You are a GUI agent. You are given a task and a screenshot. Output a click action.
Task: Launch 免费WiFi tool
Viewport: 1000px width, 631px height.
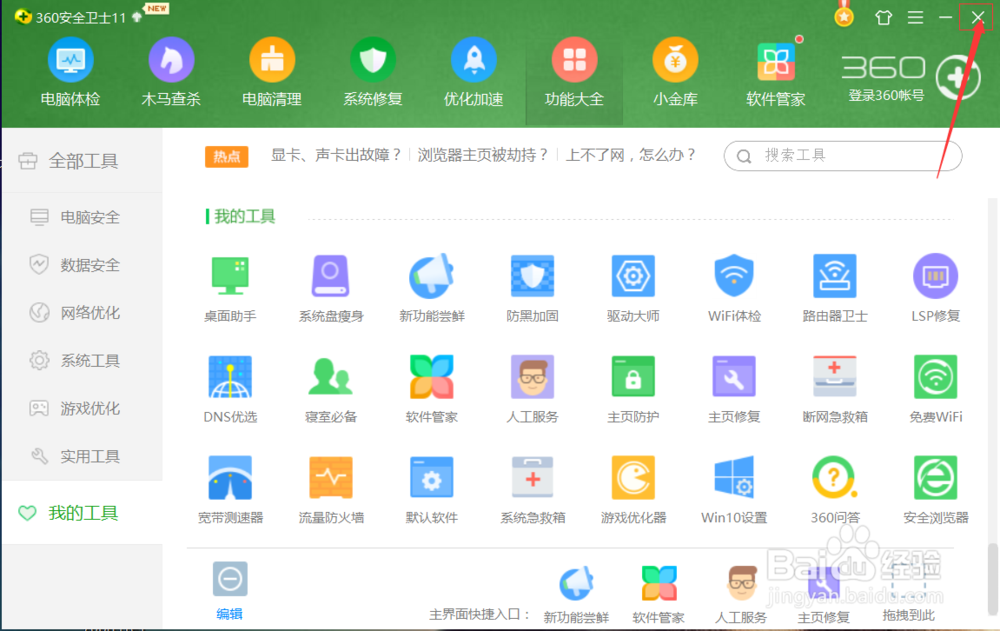(x=936, y=389)
